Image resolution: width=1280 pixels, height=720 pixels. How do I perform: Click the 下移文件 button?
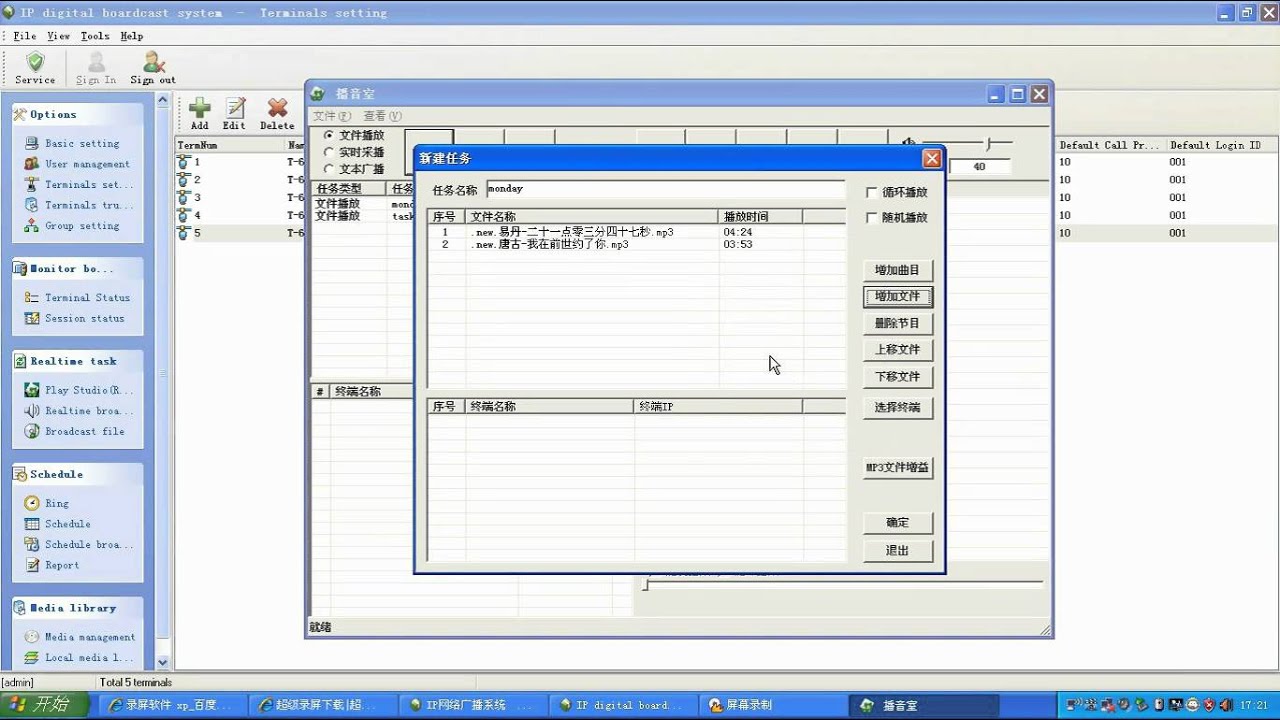[x=898, y=377]
